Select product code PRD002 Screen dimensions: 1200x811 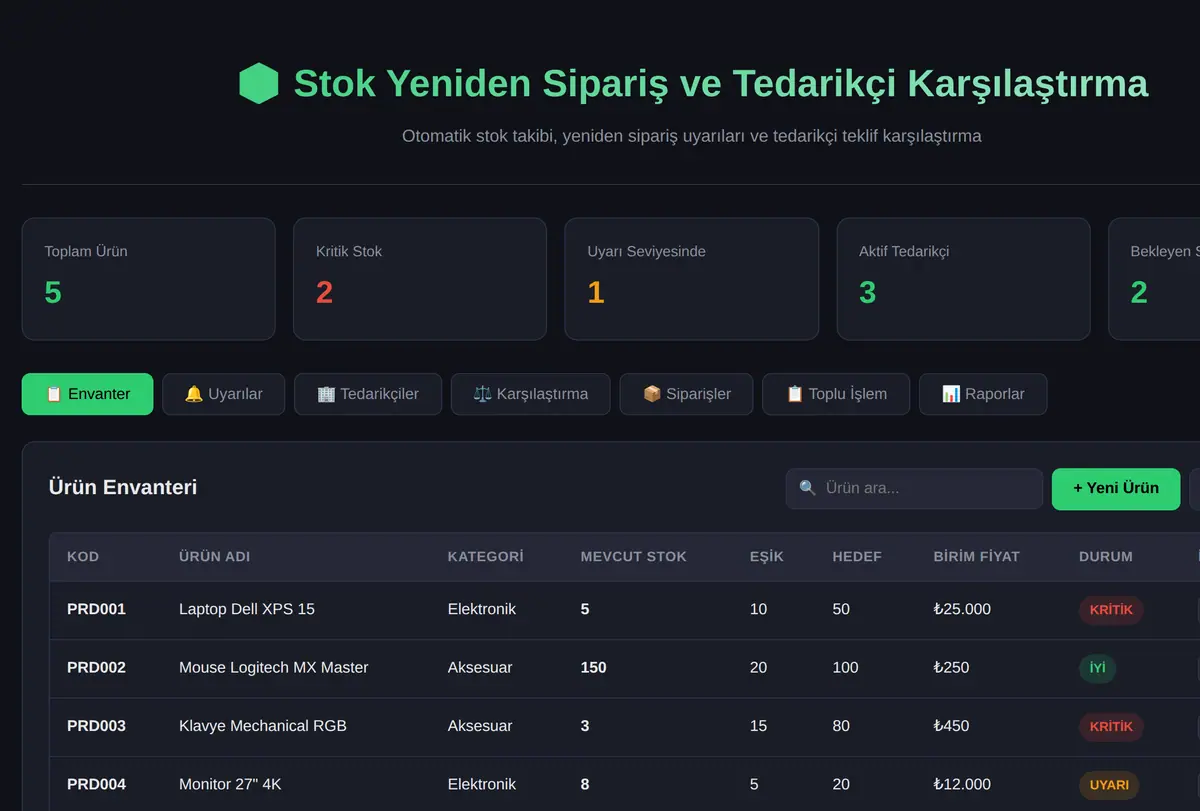96,667
